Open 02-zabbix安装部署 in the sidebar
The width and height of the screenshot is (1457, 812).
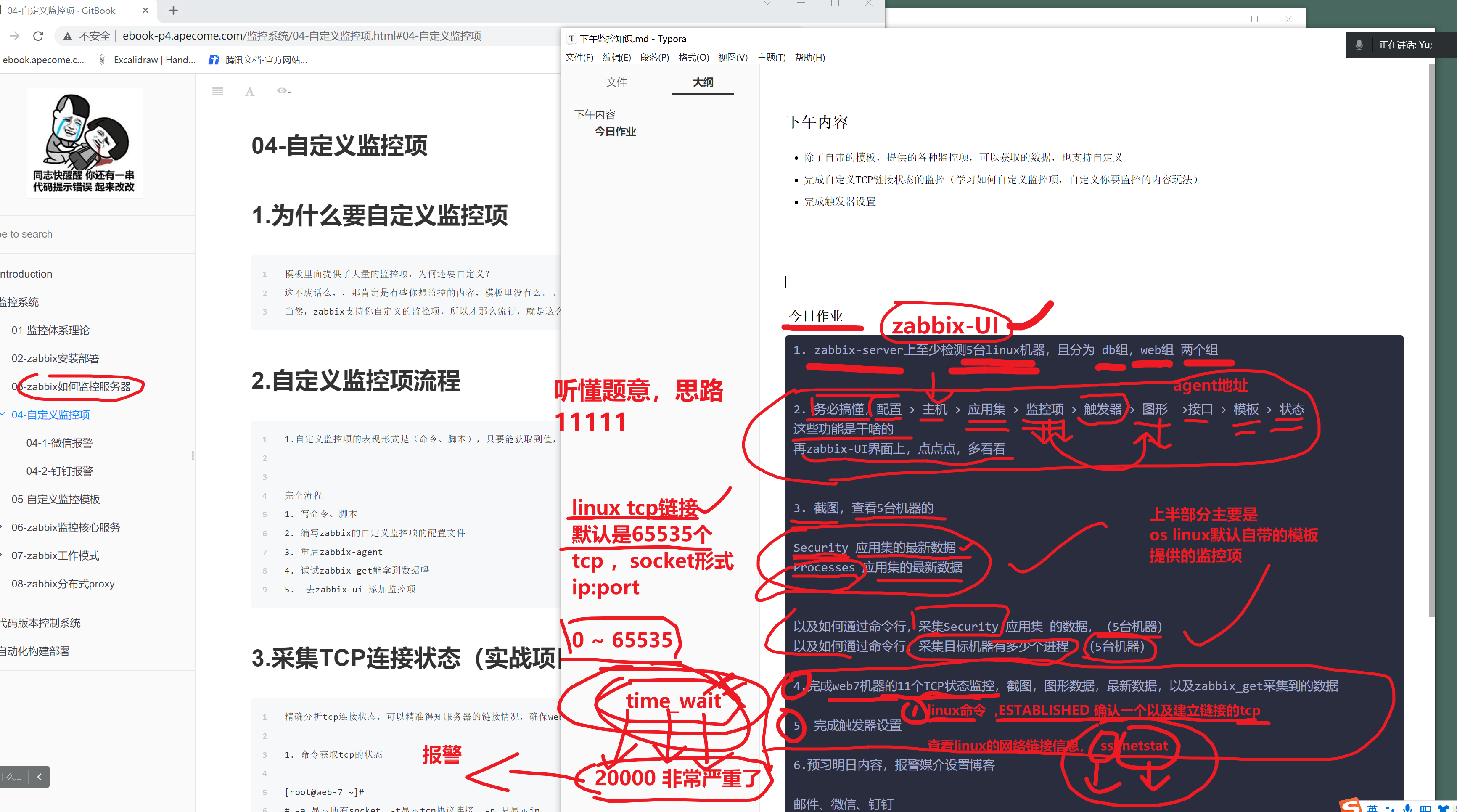[55, 359]
